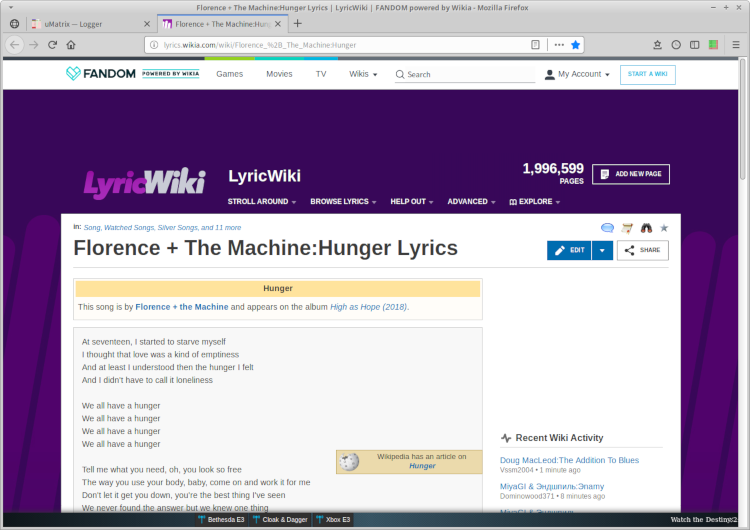The height and width of the screenshot is (530, 750).
Task: Click the bookmarks library icon
Action: pyautogui.click(x=658, y=45)
